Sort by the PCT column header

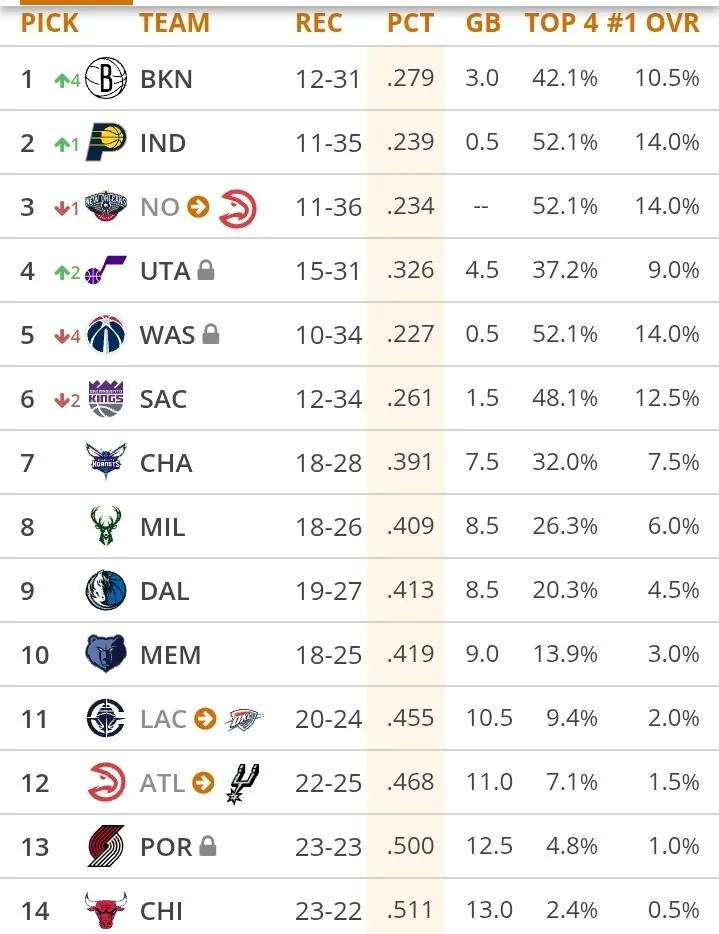tap(410, 23)
